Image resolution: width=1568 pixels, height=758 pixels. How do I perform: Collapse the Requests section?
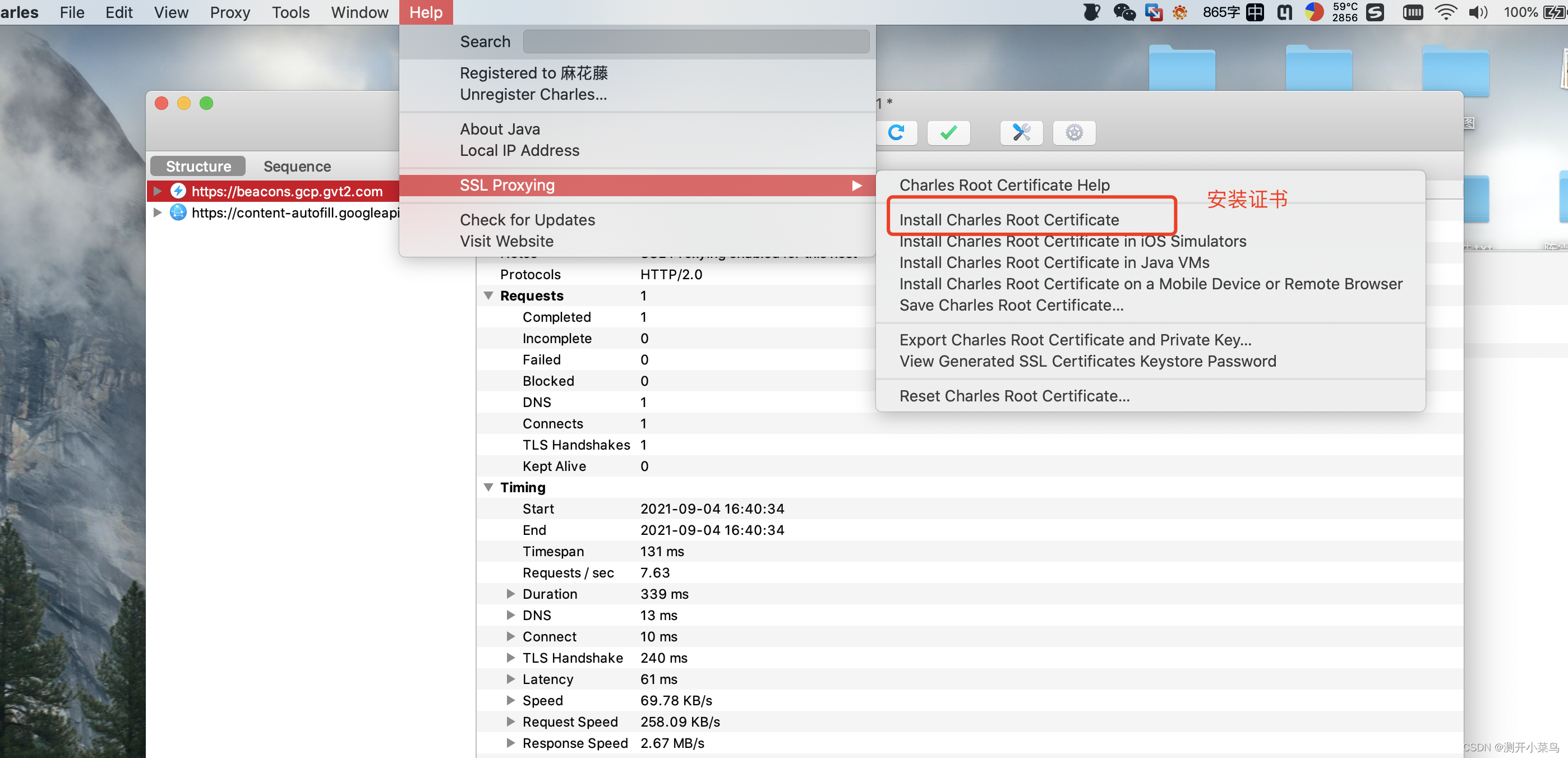488,295
